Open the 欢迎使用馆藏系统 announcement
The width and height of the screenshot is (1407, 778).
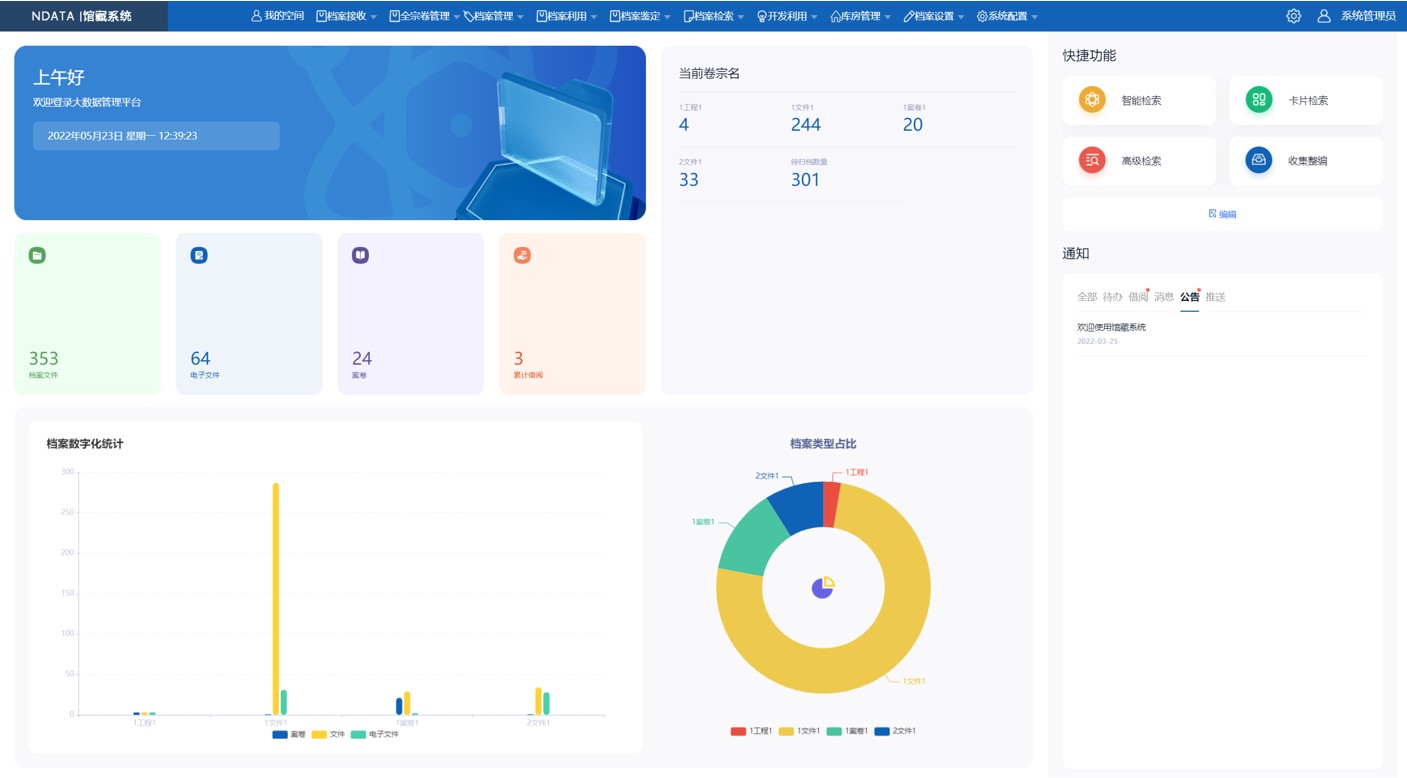pyautogui.click(x=1111, y=327)
